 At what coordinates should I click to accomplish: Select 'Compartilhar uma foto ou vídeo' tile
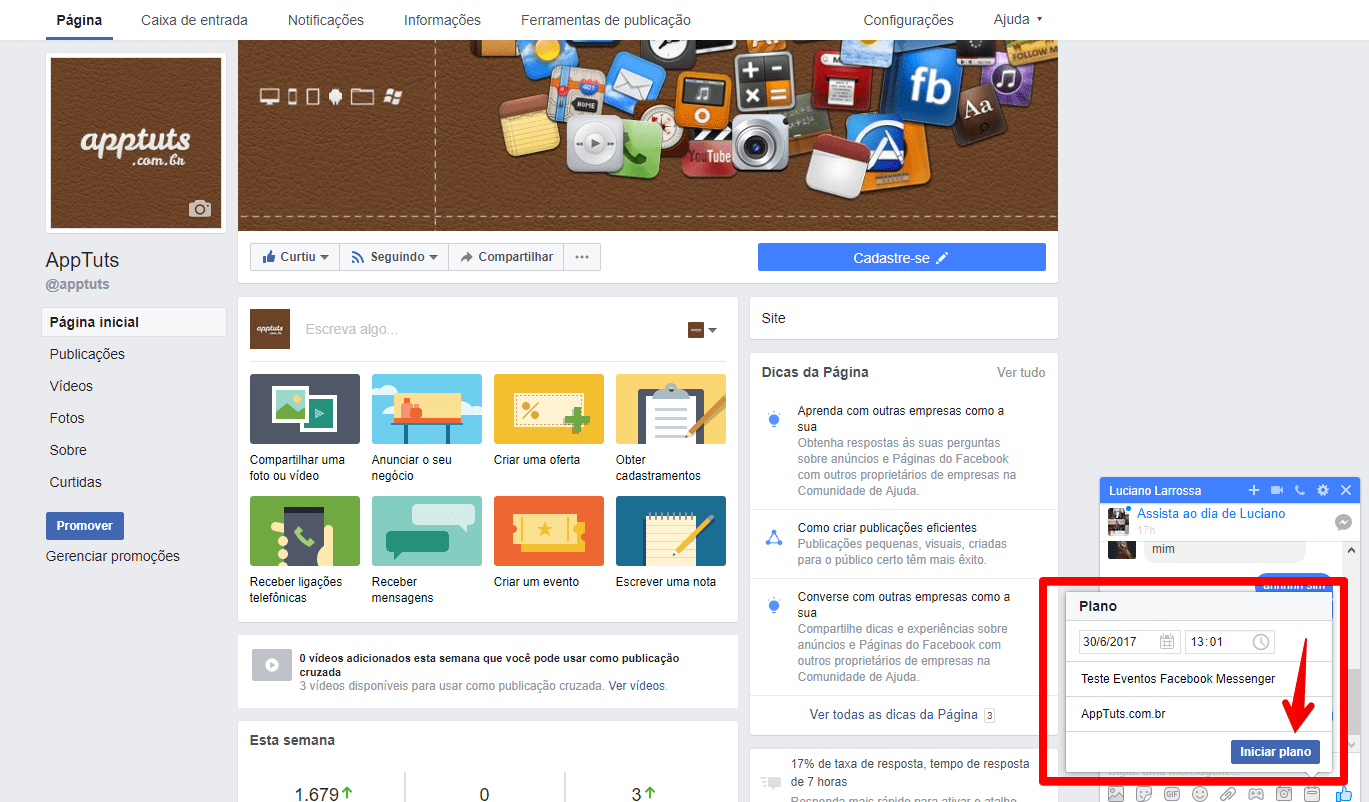coord(305,429)
